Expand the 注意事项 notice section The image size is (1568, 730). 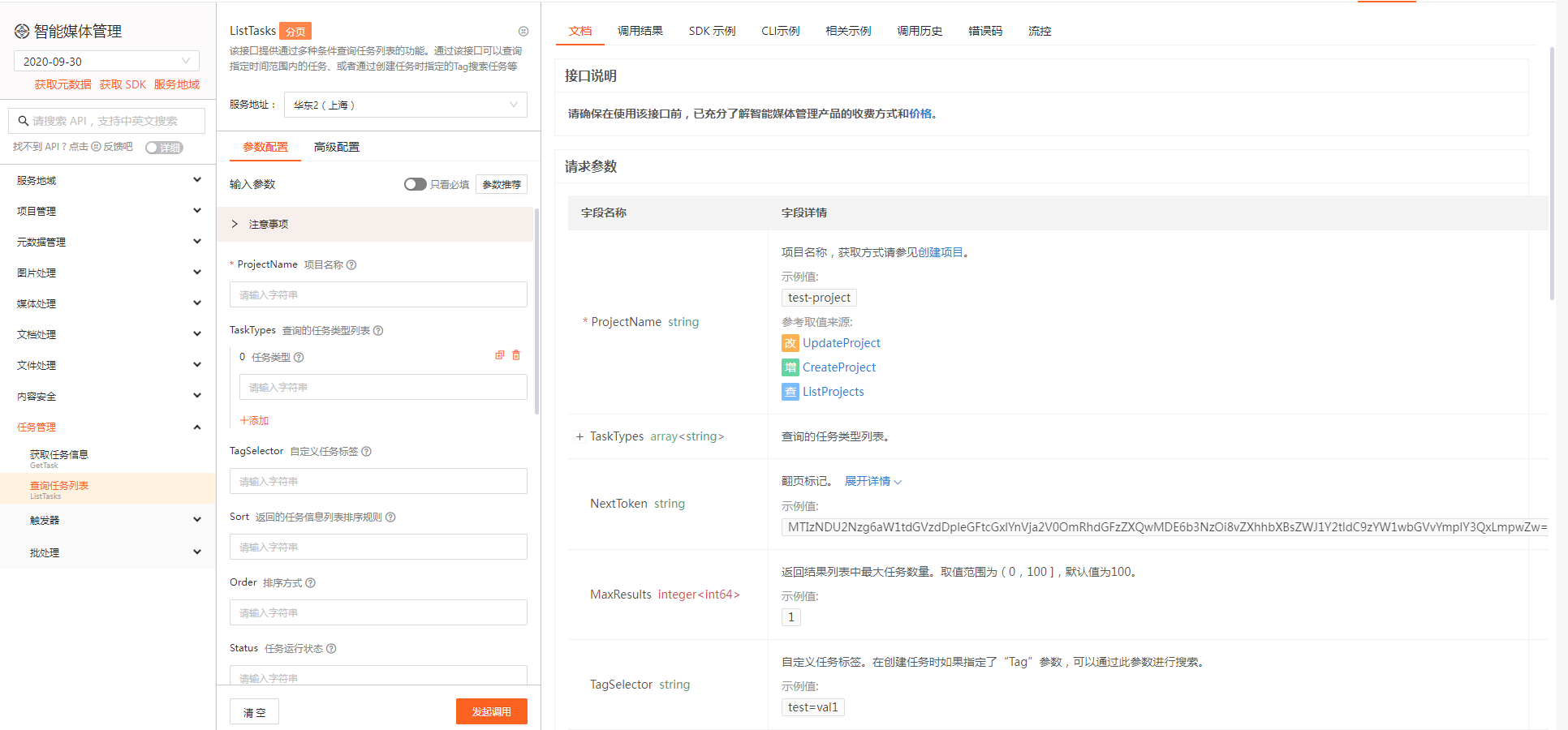click(375, 224)
